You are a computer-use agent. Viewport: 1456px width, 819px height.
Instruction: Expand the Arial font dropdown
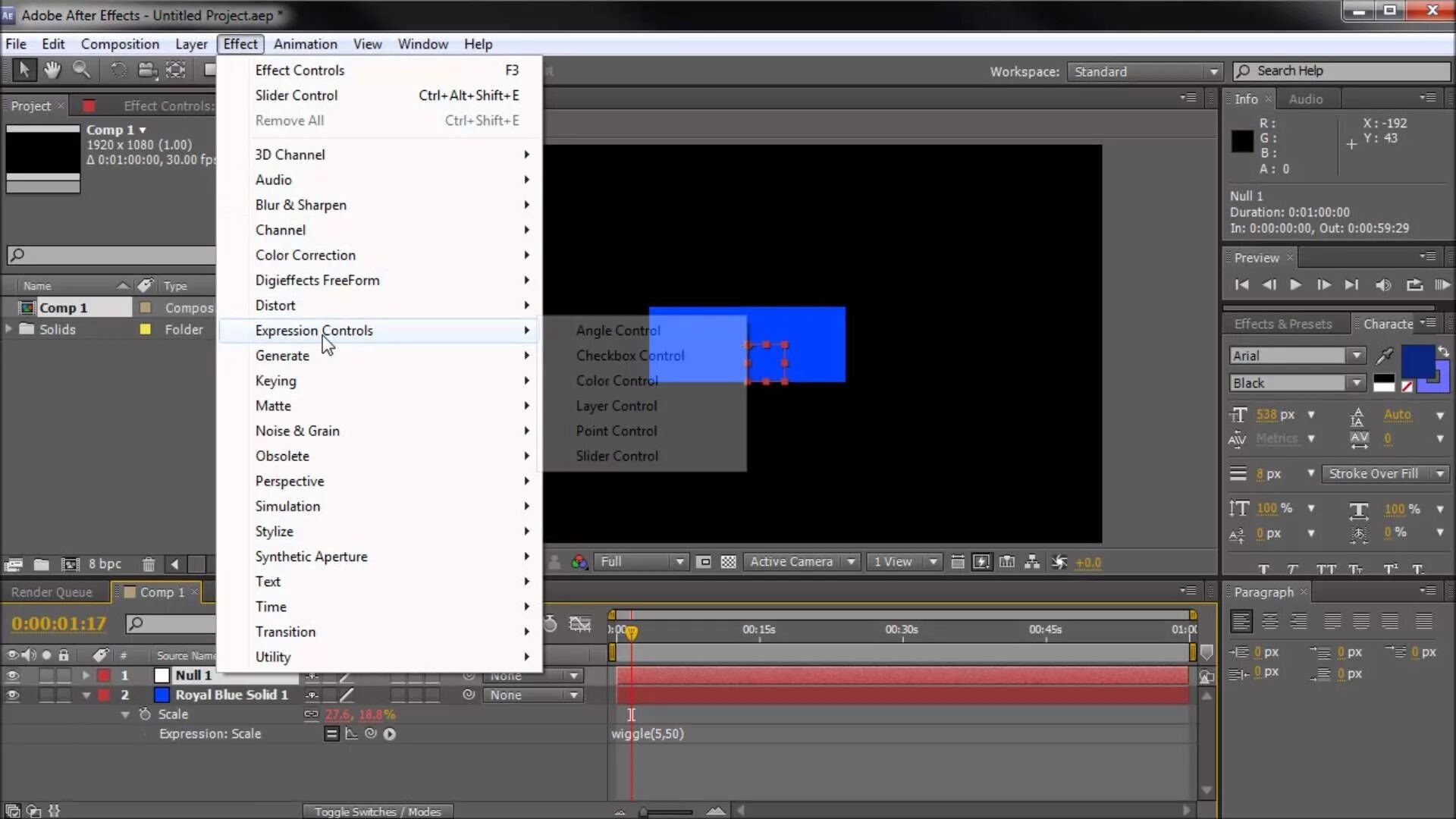coord(1356,355)
